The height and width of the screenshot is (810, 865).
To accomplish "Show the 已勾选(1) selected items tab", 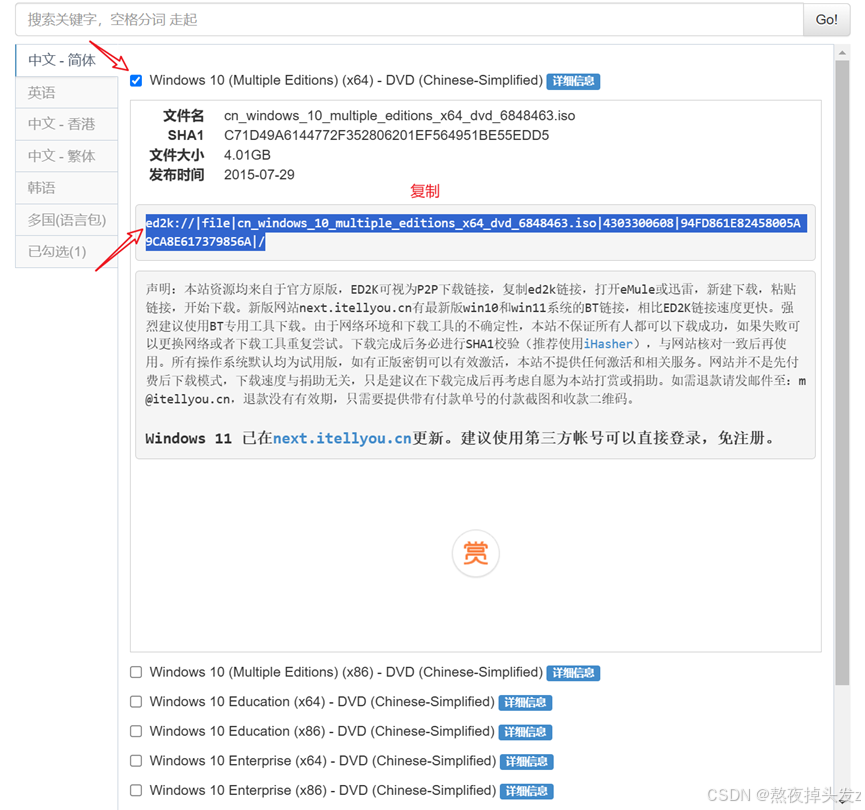I will click(x=66, y=252).
